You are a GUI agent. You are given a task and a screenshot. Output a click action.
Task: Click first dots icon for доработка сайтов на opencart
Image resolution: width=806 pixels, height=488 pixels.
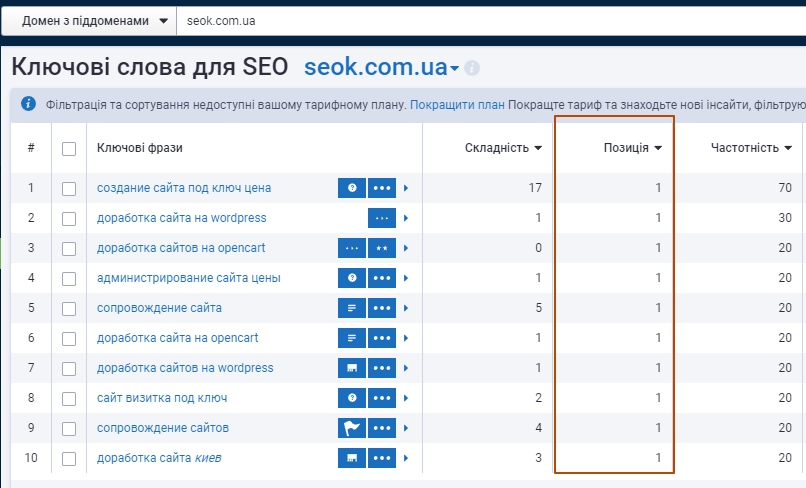click(x=352, y=248)
